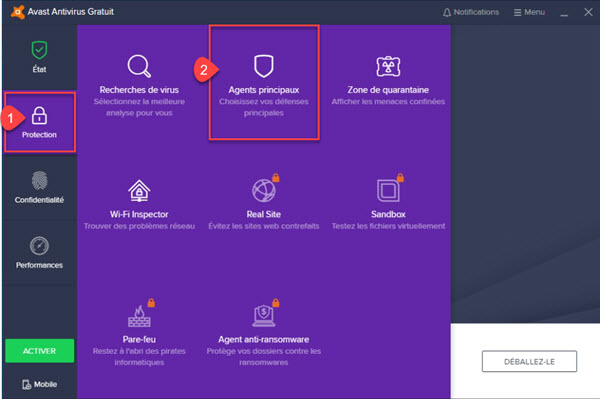
Task: Click the 'Avast Antivirus Gratuit' window title
Action: click(71, 12)
